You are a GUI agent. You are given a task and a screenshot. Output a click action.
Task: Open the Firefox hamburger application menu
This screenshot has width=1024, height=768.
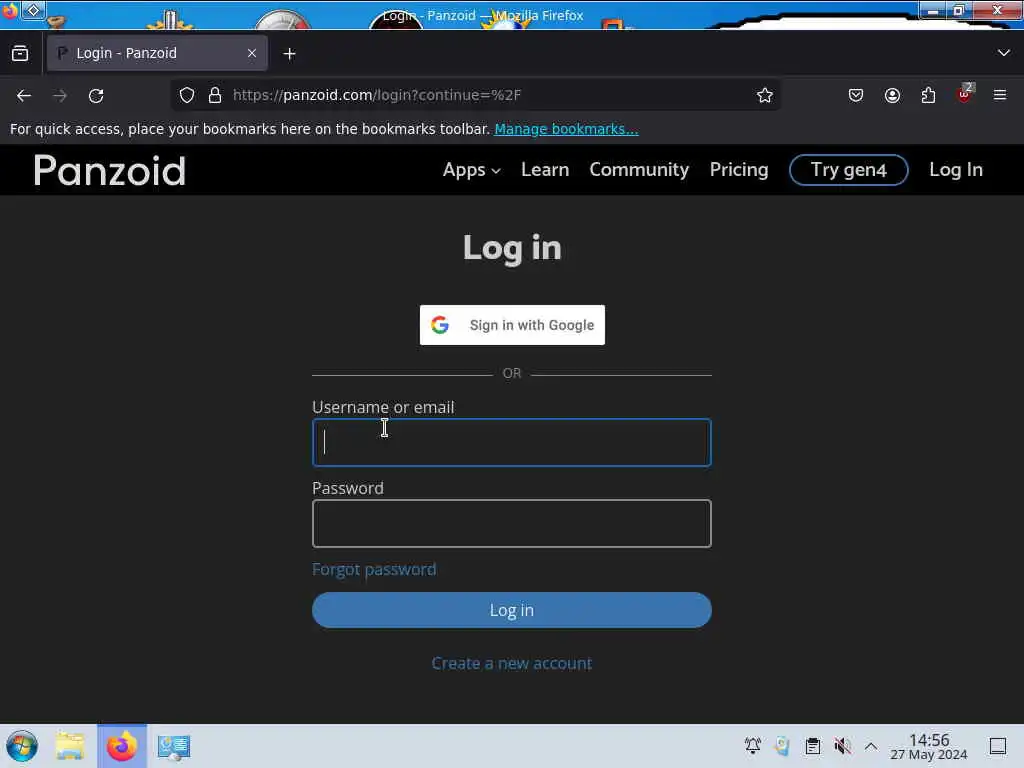[x=1000, y=95]
